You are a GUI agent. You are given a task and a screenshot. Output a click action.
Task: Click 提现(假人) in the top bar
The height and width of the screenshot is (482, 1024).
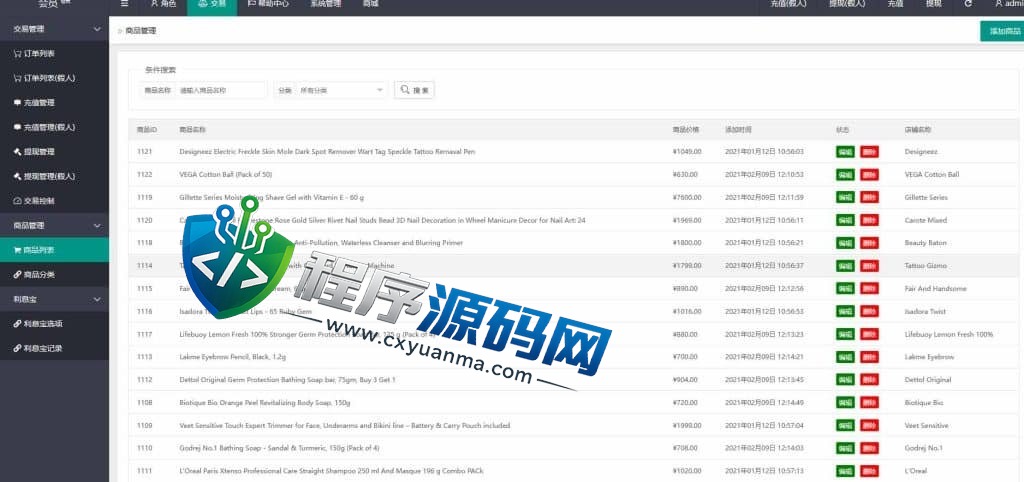(847, 5)
